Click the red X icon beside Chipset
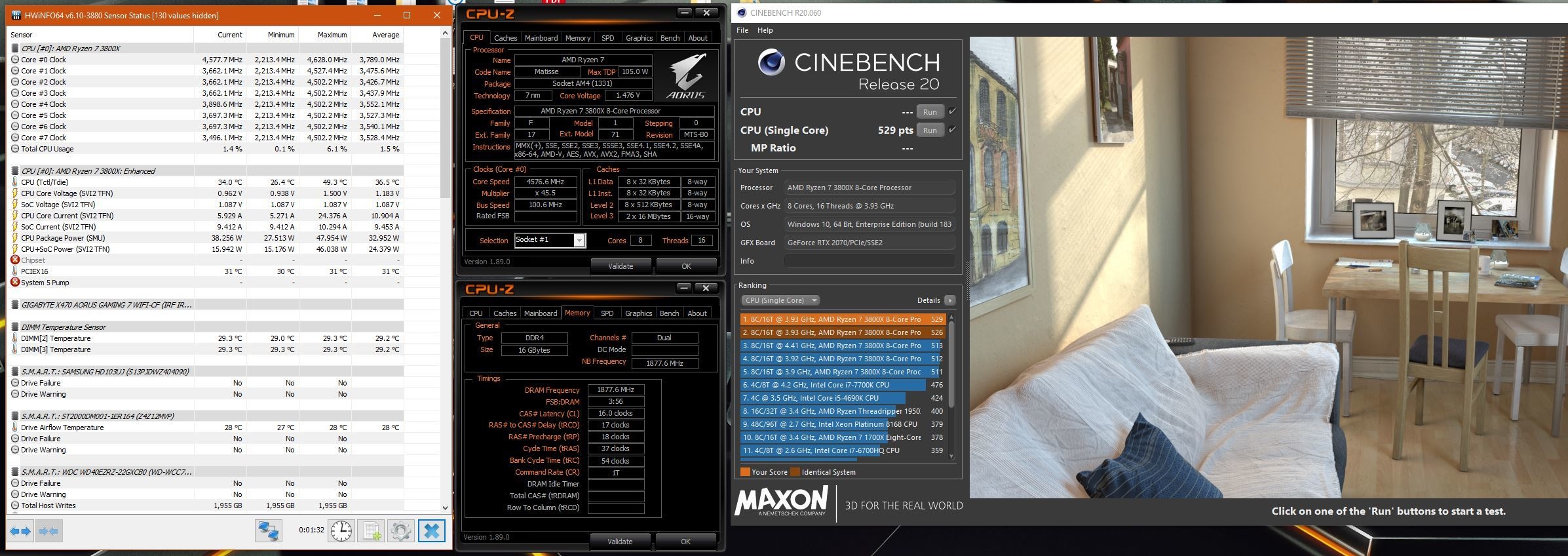 tap(15, 260)
